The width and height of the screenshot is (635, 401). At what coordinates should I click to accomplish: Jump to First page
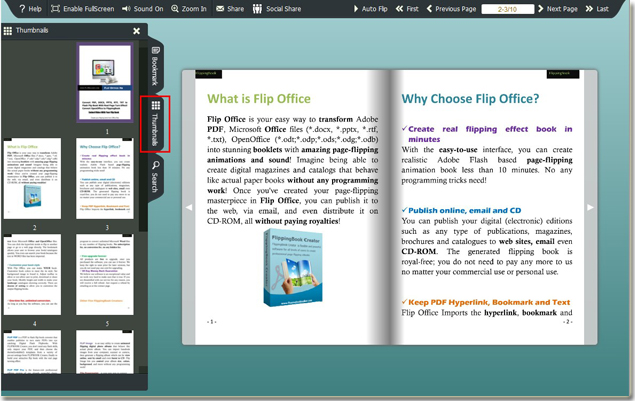tap(407, 9)
